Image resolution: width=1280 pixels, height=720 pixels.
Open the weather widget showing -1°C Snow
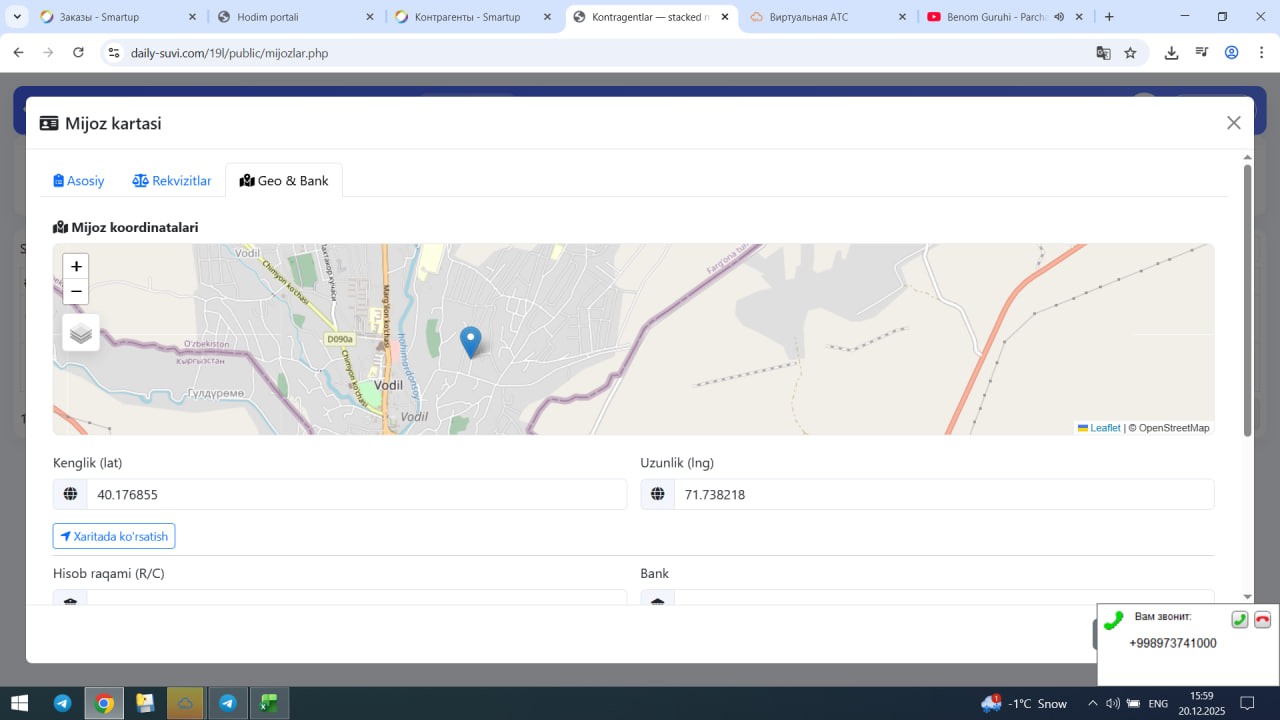1025,703
